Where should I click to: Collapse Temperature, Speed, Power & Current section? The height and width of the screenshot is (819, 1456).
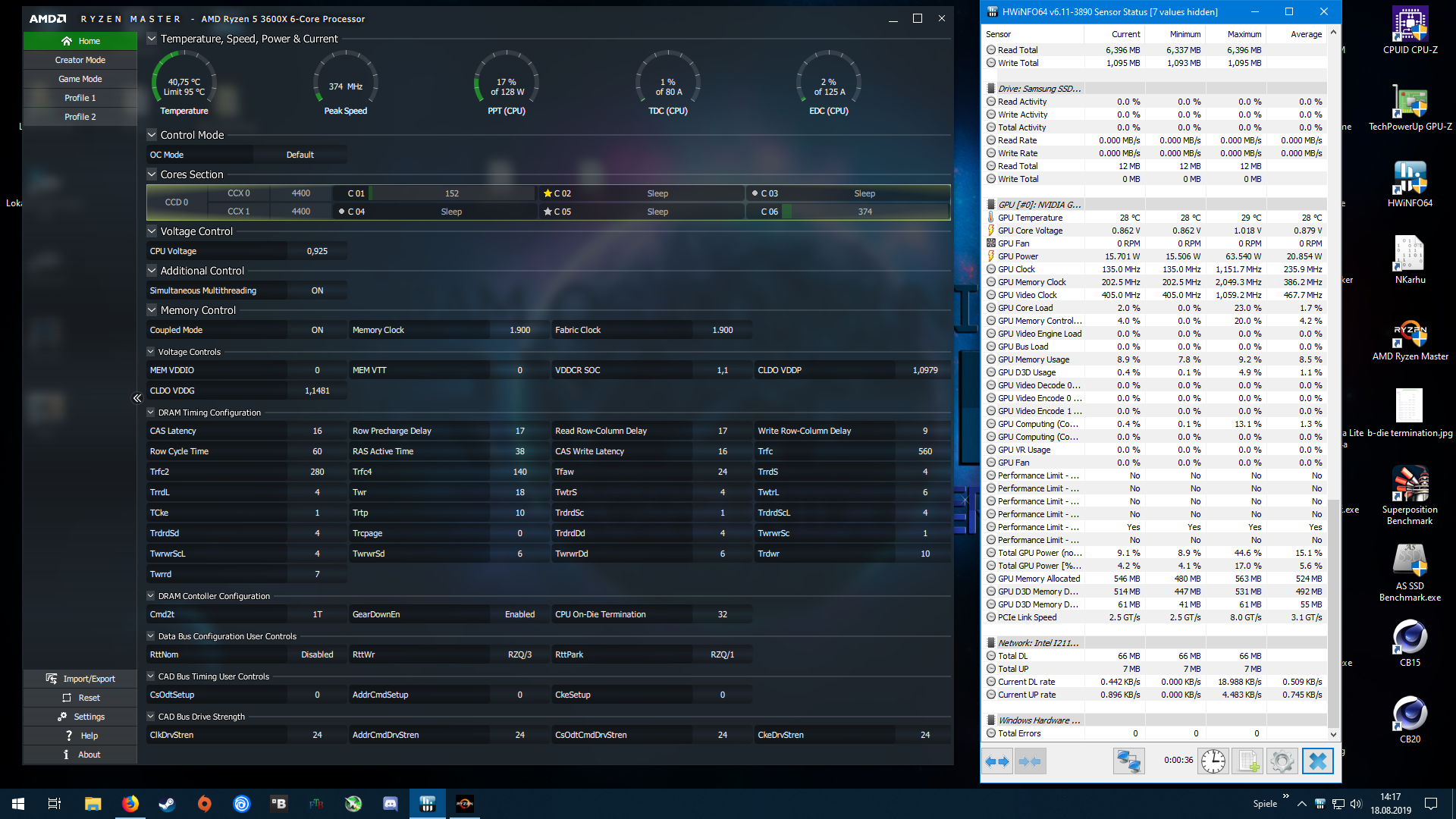[x=152, y=39]
